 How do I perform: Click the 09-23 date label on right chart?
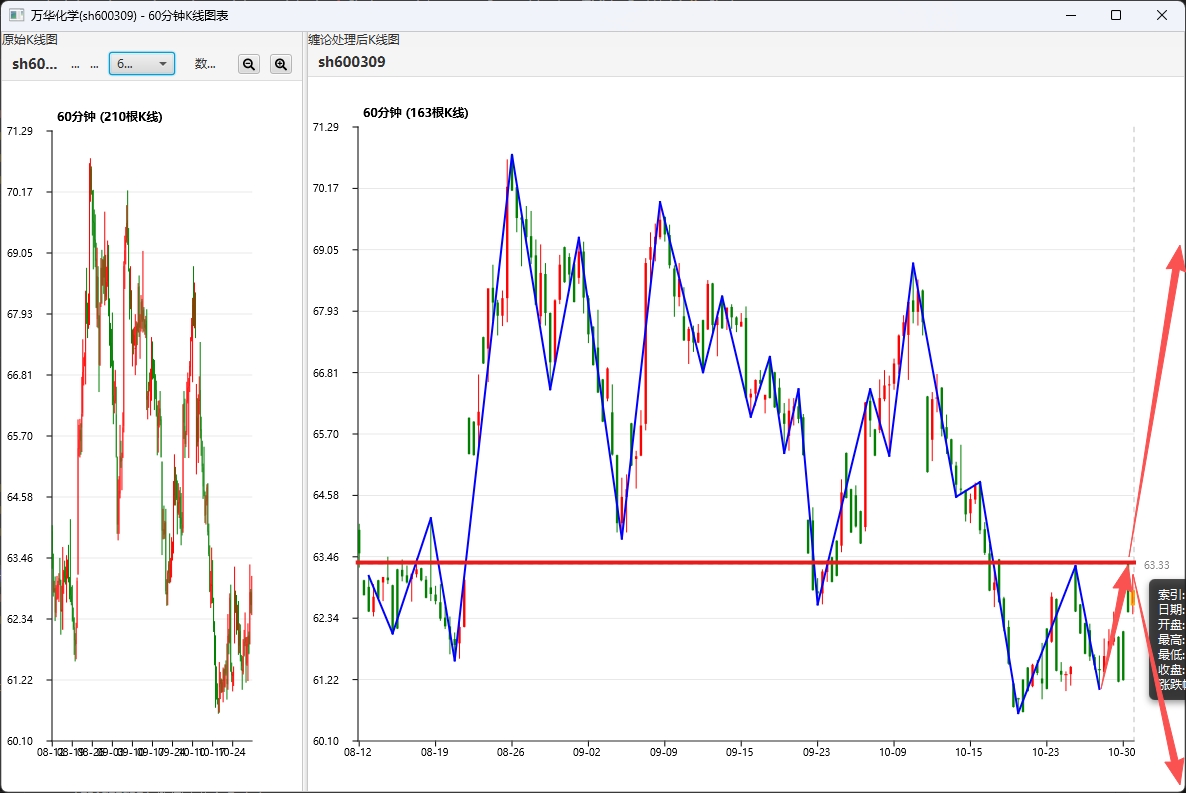[816, 752]
